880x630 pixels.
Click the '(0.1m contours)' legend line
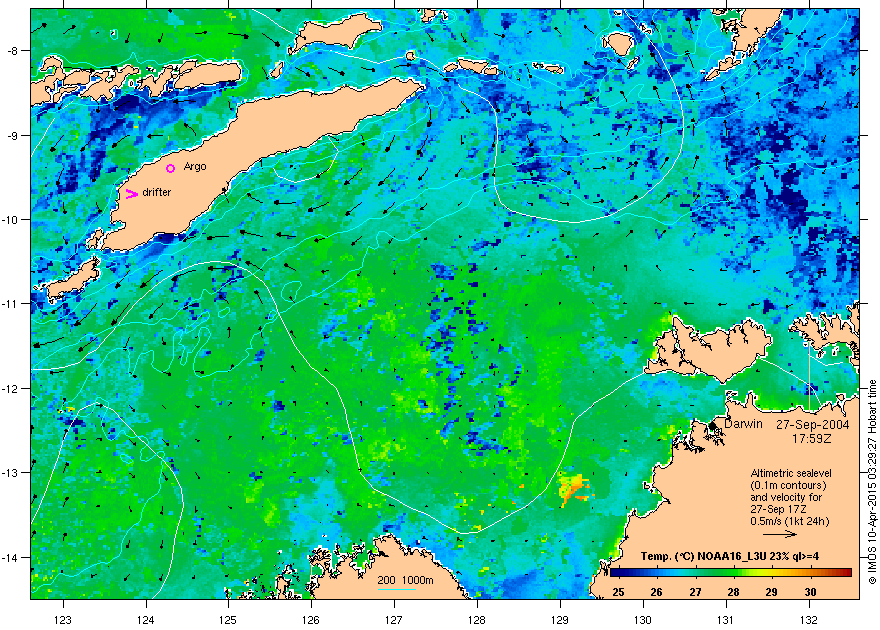[788, 485]
